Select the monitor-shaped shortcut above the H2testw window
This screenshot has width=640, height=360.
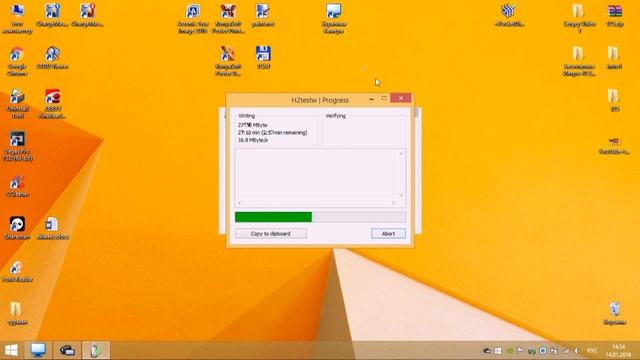[x=334, y=18]
